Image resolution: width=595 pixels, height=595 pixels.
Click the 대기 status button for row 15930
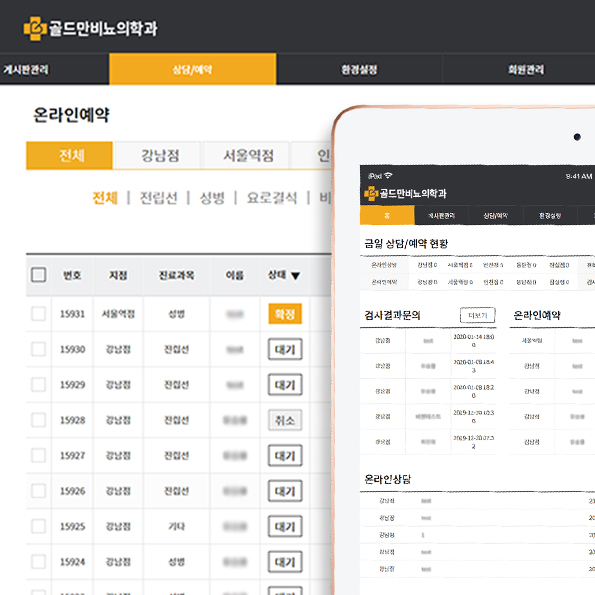[285, 349]
